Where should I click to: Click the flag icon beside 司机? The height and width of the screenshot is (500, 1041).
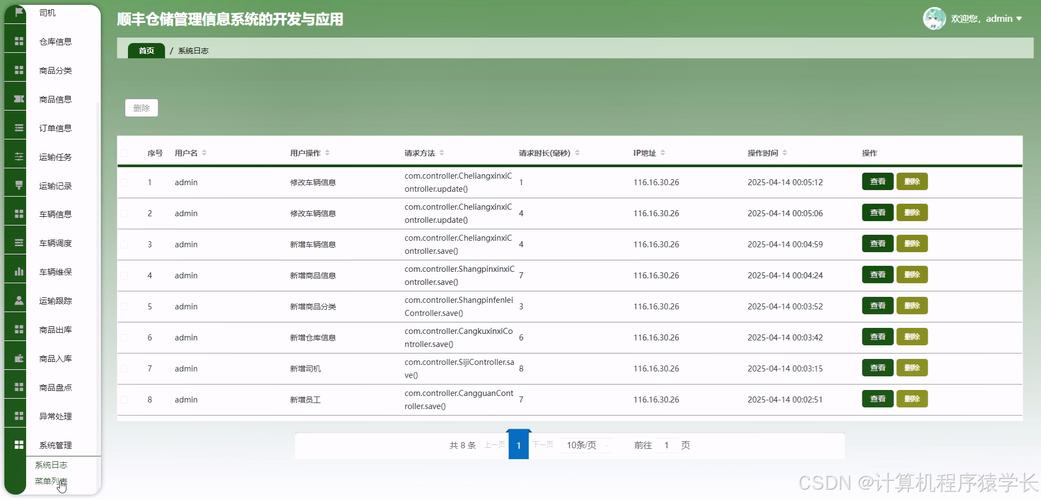19,13
